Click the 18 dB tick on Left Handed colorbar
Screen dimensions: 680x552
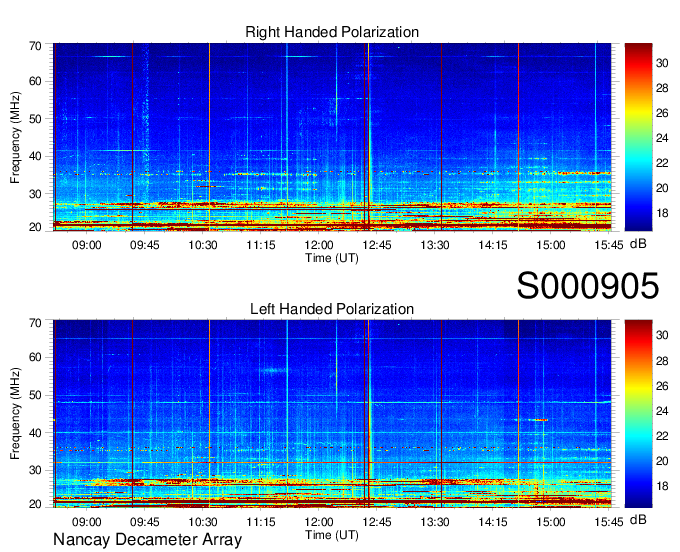point(662,486)
